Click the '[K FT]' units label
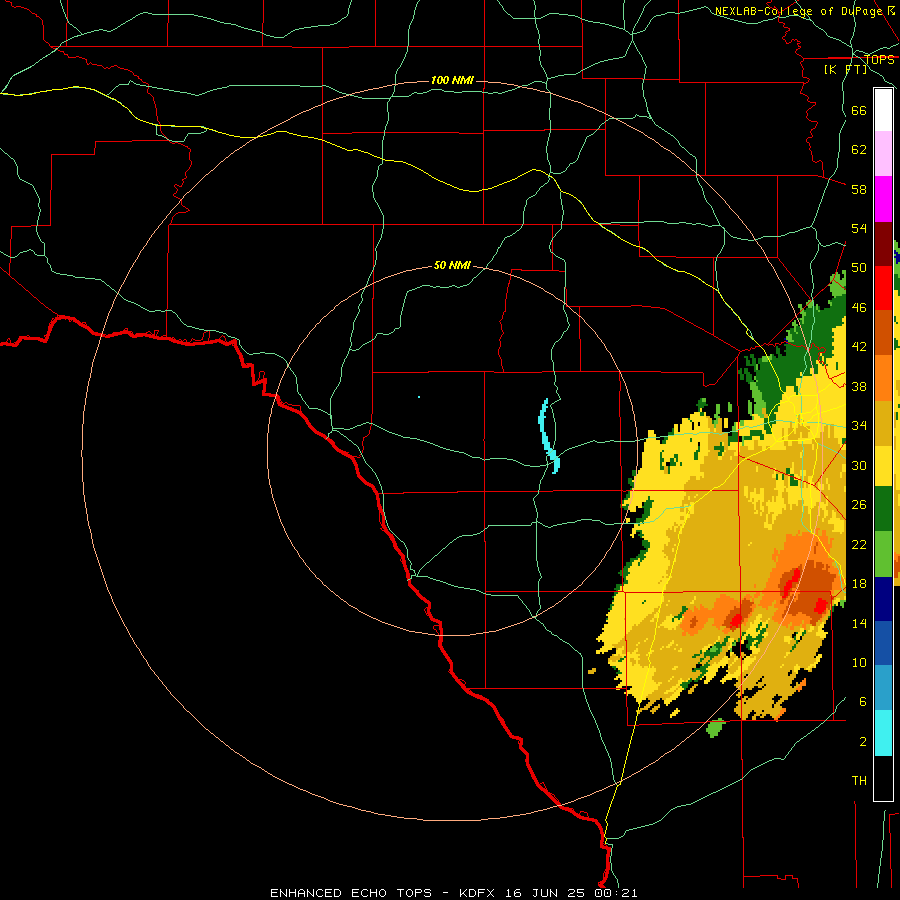The width and height of the screenshot is (900, 900). pyautogui.click(x=845, y=69)
